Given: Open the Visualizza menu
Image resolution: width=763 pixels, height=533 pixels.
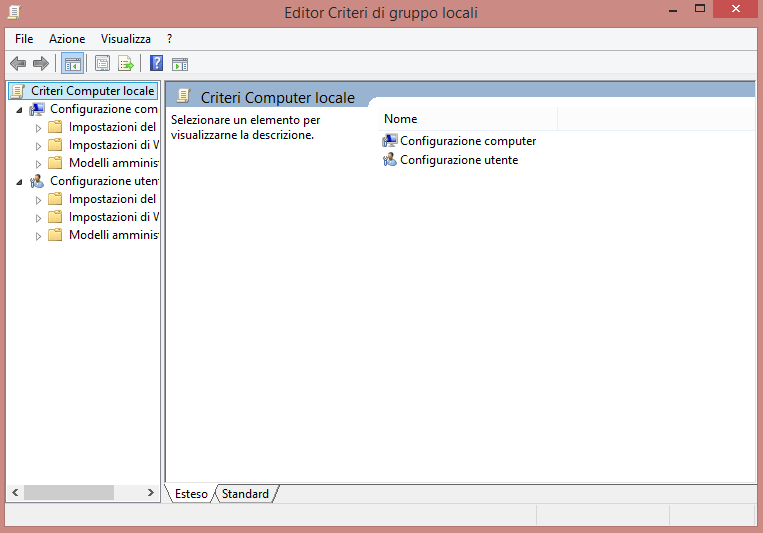Looking at the screenshot, I should tap(126, 39).
